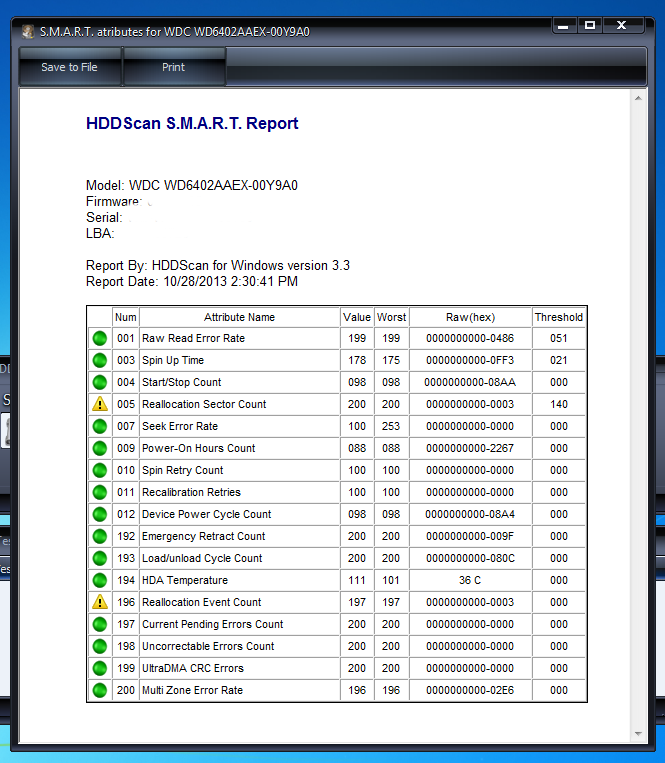Click green status icon for Emergency Retract Count

point(100,536)
